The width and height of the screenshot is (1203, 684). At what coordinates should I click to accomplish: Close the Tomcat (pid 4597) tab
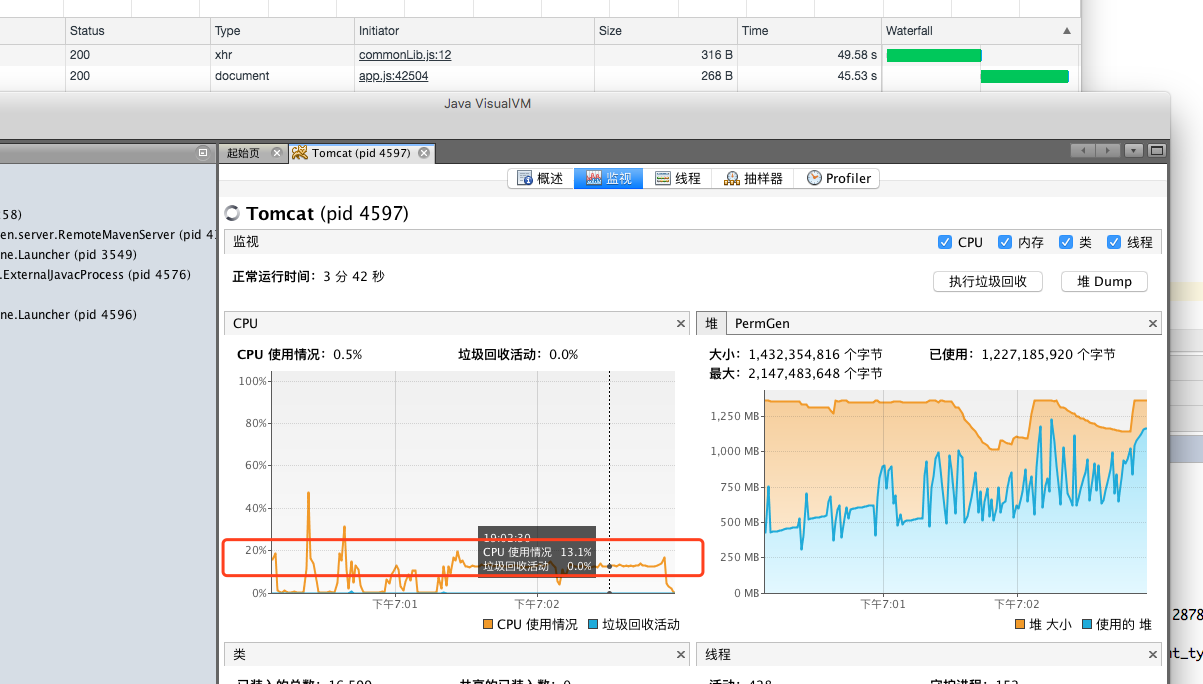[x=424, y=153]
